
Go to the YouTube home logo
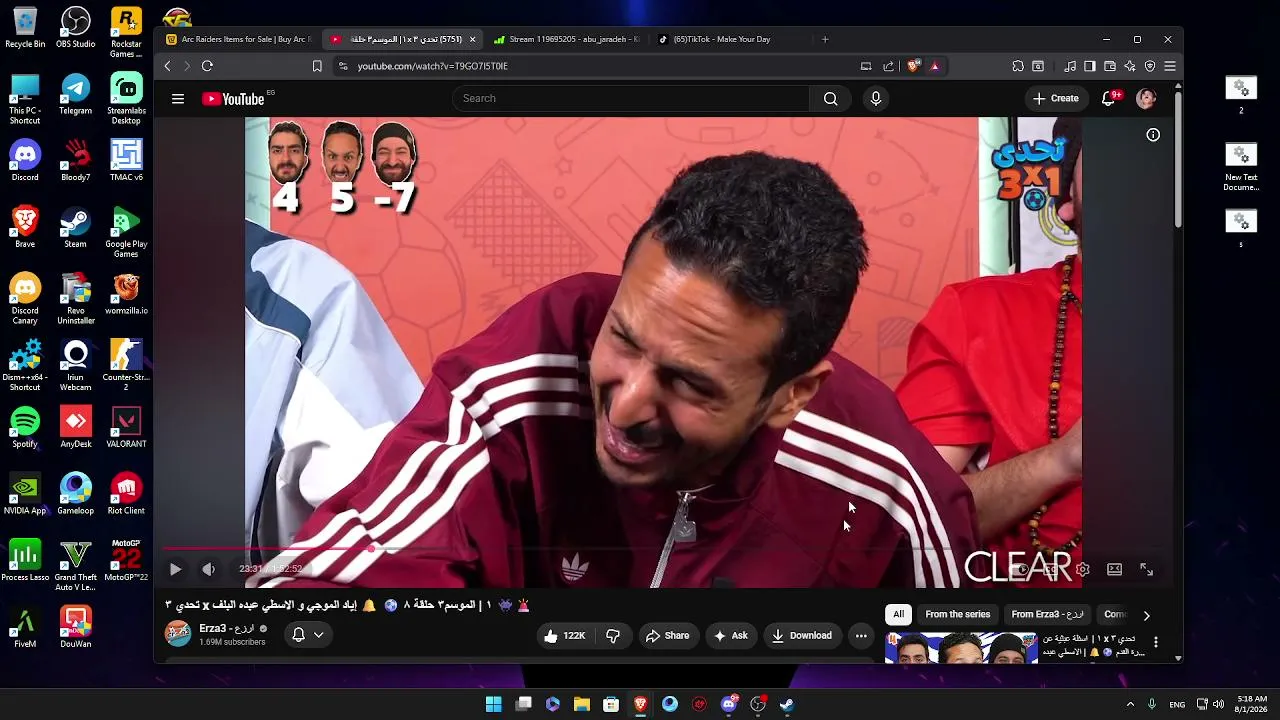point(233,99)
